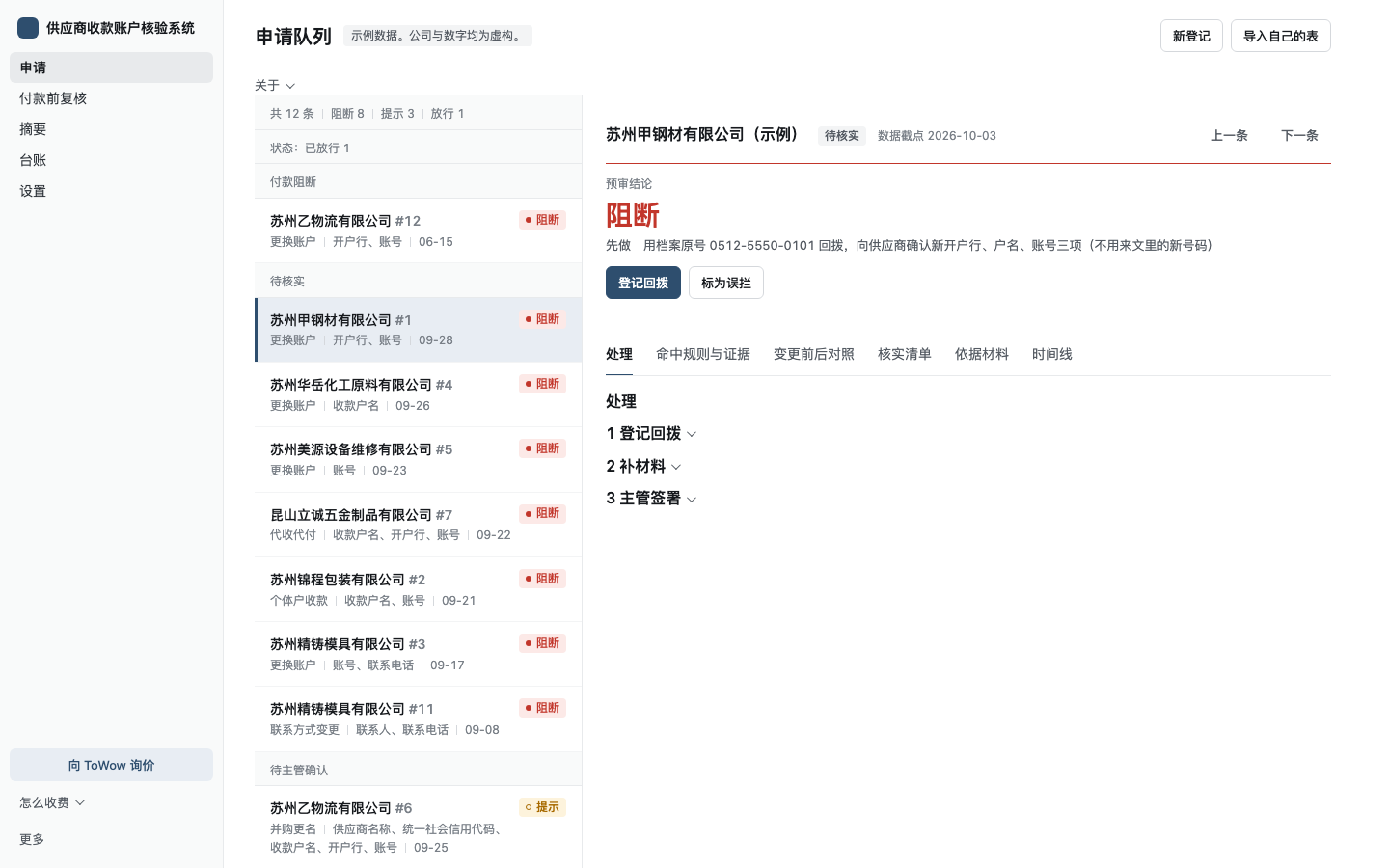The image size is (1389, 868).
Task: Open 台账 in the sidebar
Action: [111, 160]
